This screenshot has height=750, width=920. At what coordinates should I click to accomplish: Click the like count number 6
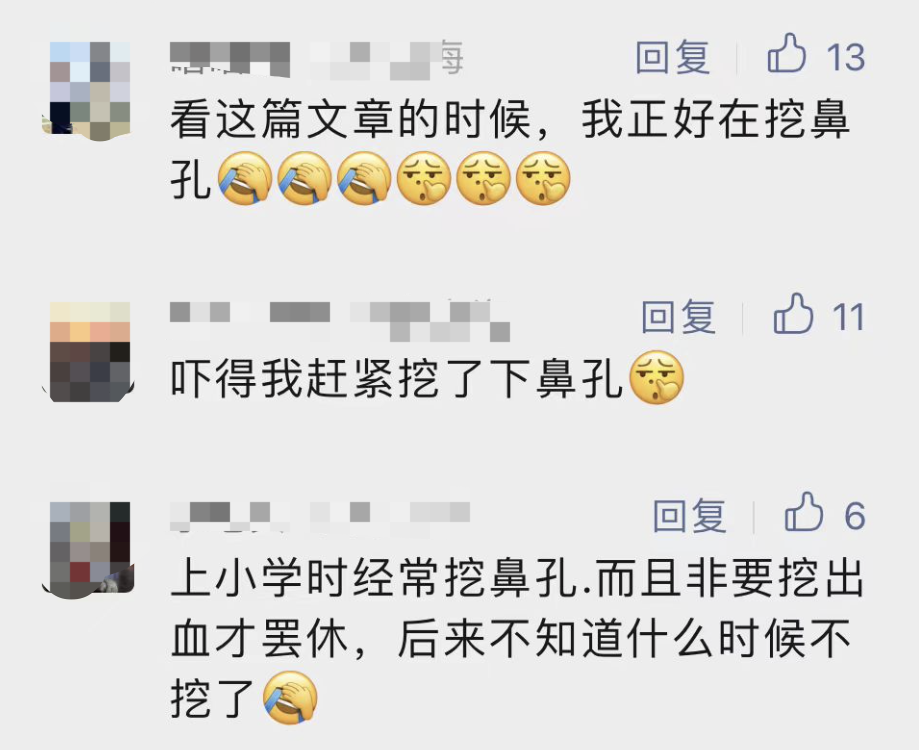(855, 516)
